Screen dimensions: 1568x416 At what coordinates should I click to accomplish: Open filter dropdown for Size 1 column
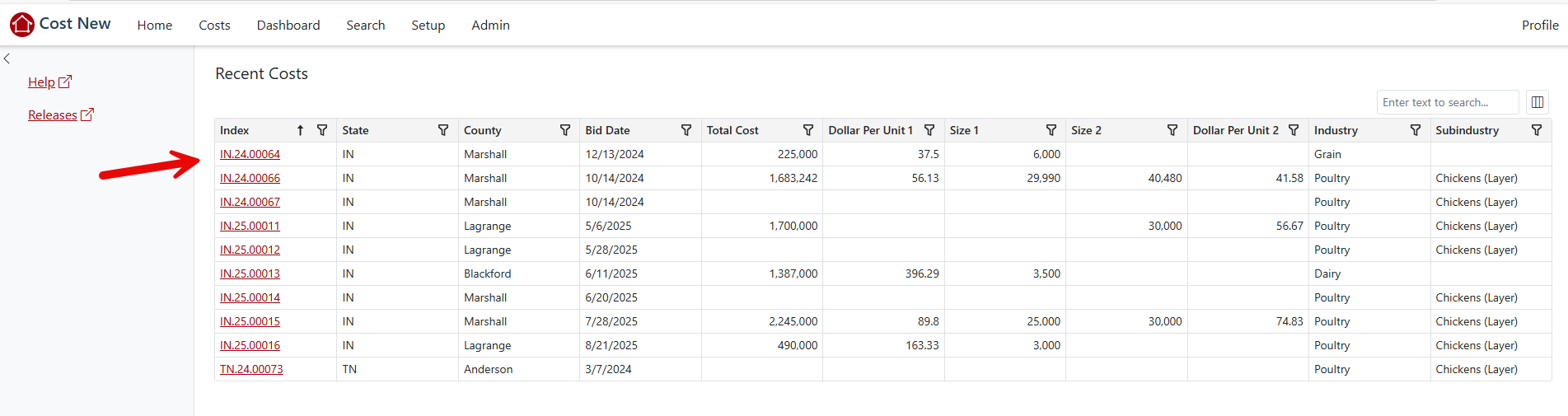tap(1051, 130)
